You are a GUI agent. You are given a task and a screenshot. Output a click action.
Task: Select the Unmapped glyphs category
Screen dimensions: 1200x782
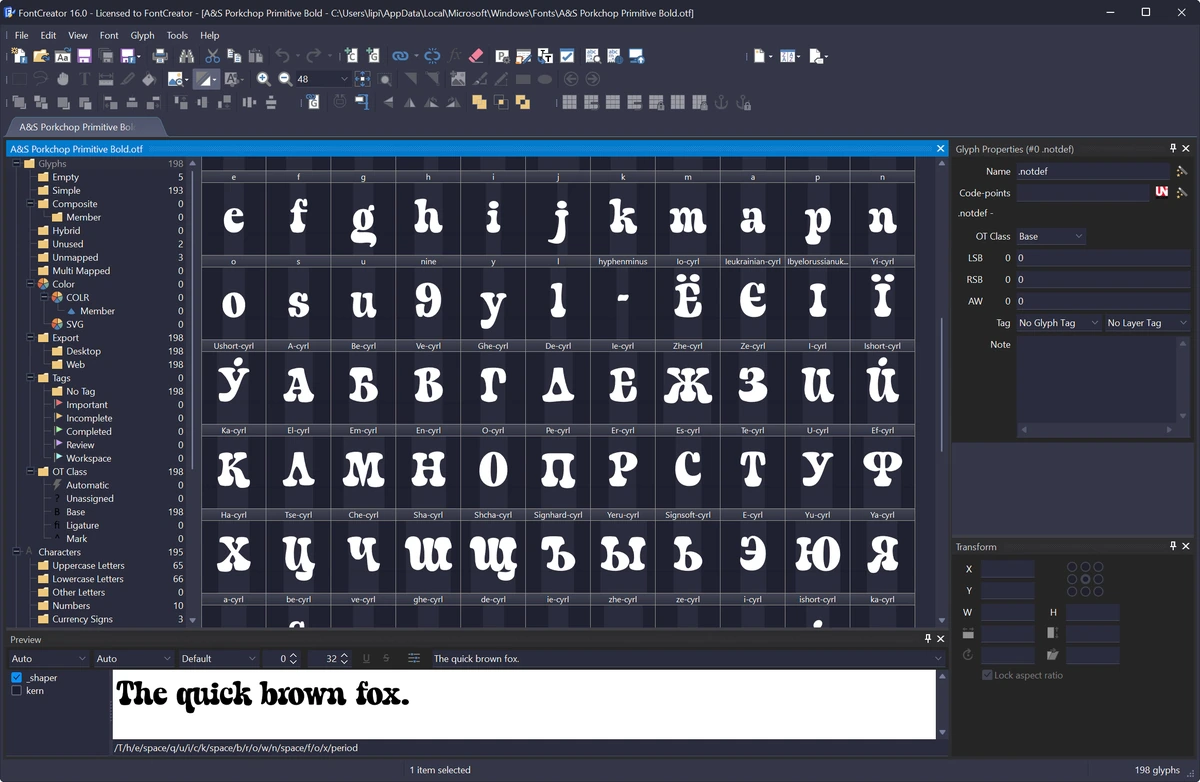pyautogui.click(x=75, y=257)
